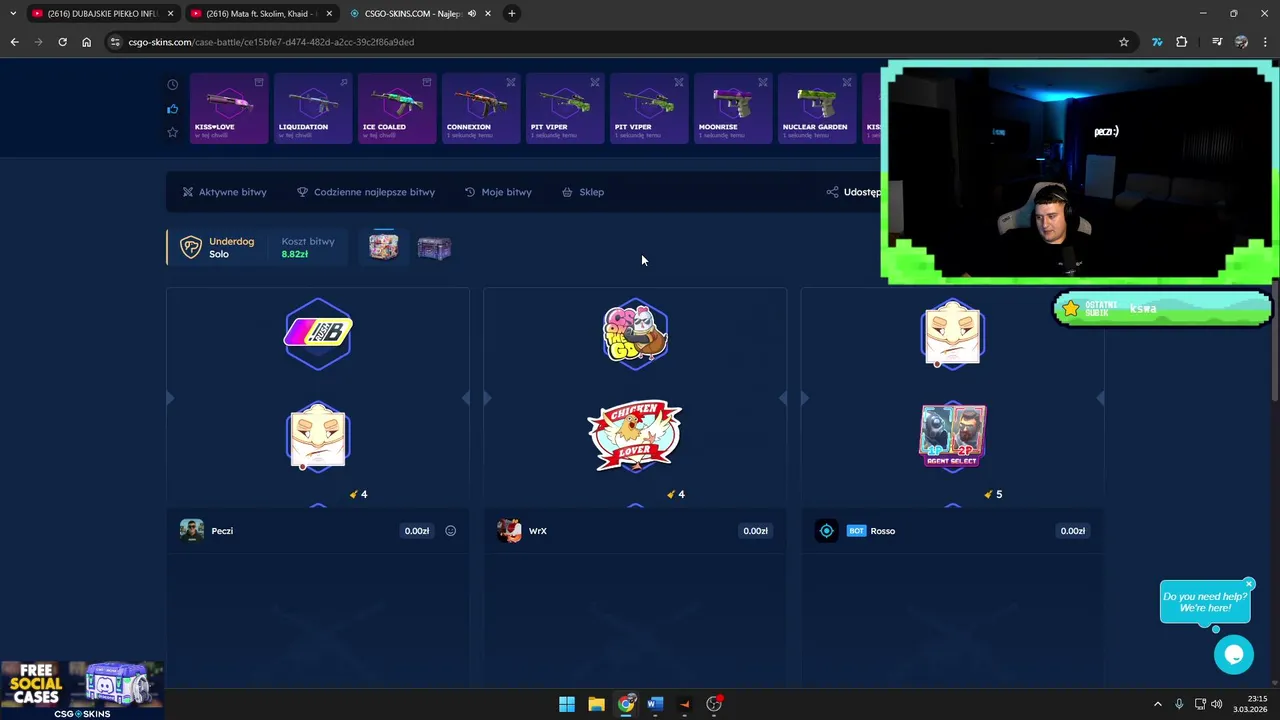This screenshot has height=720, width=1280.
Task: Switch to DUBAJSKIE PIEKŁO YouTube tab
Action: (103, 14)
